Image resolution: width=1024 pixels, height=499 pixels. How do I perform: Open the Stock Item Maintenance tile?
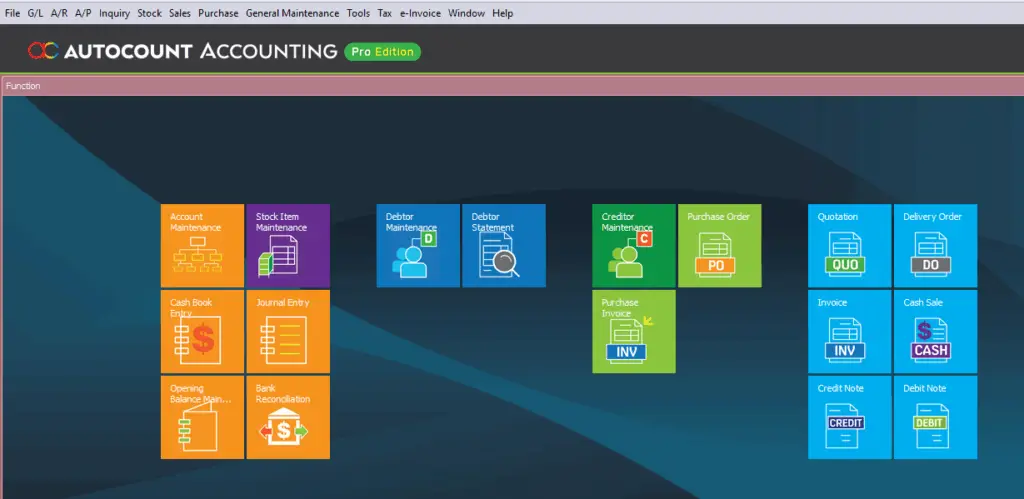coord(288,246)
